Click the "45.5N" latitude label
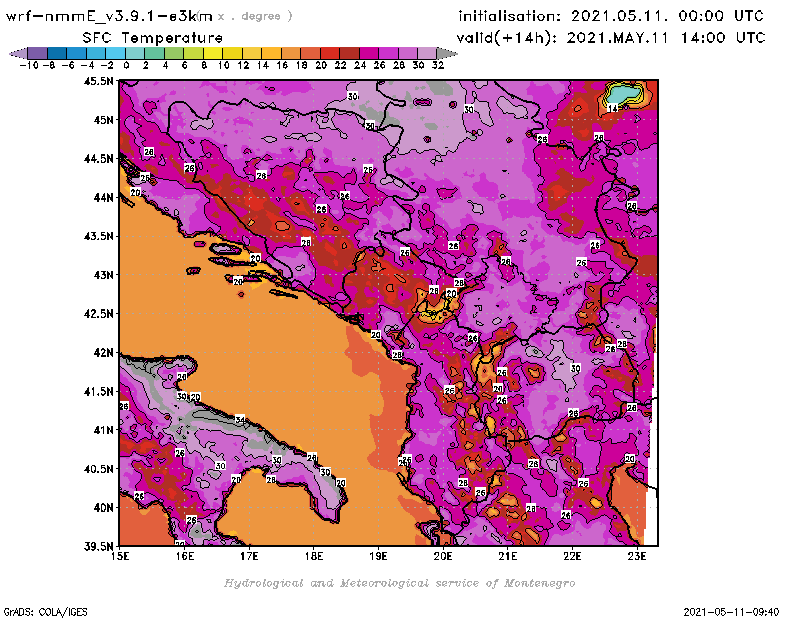The width and height of the screenshot is (800, 618). click(98, 81)
